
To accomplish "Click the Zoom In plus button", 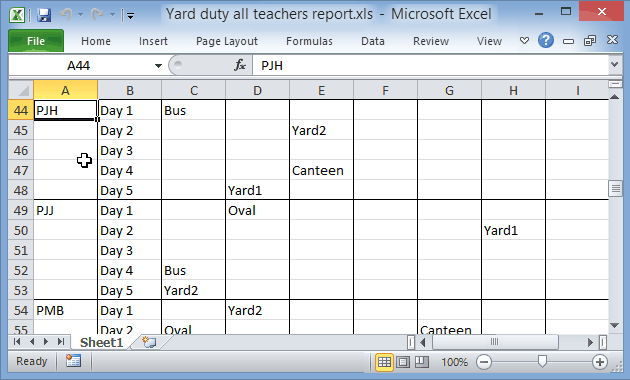I will coord(599,362).
